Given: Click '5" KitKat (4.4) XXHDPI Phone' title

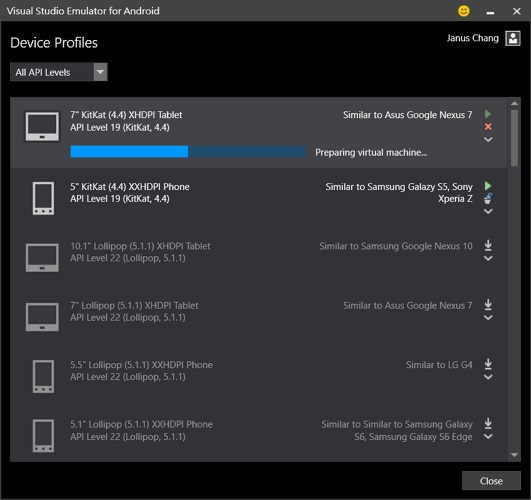Looking at the screenshot, I should 130,187.
